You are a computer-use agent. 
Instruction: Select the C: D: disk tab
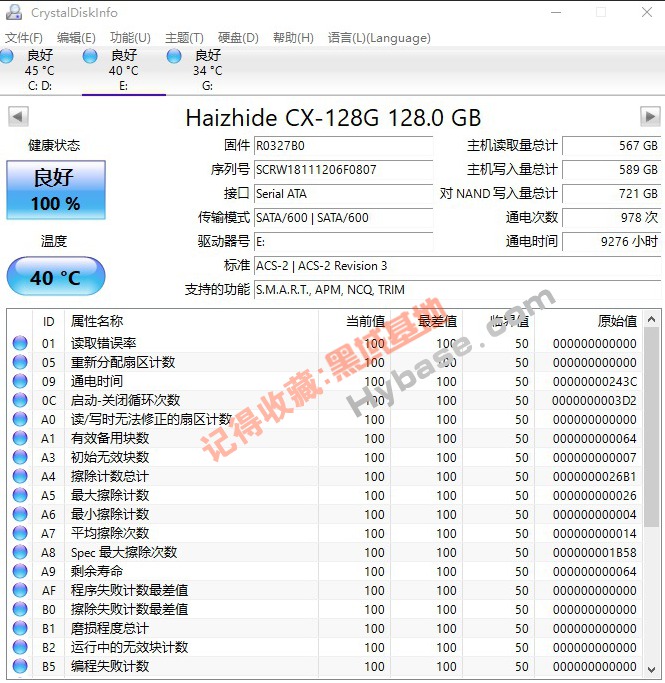pyautogui.click(x=39, y=70)
